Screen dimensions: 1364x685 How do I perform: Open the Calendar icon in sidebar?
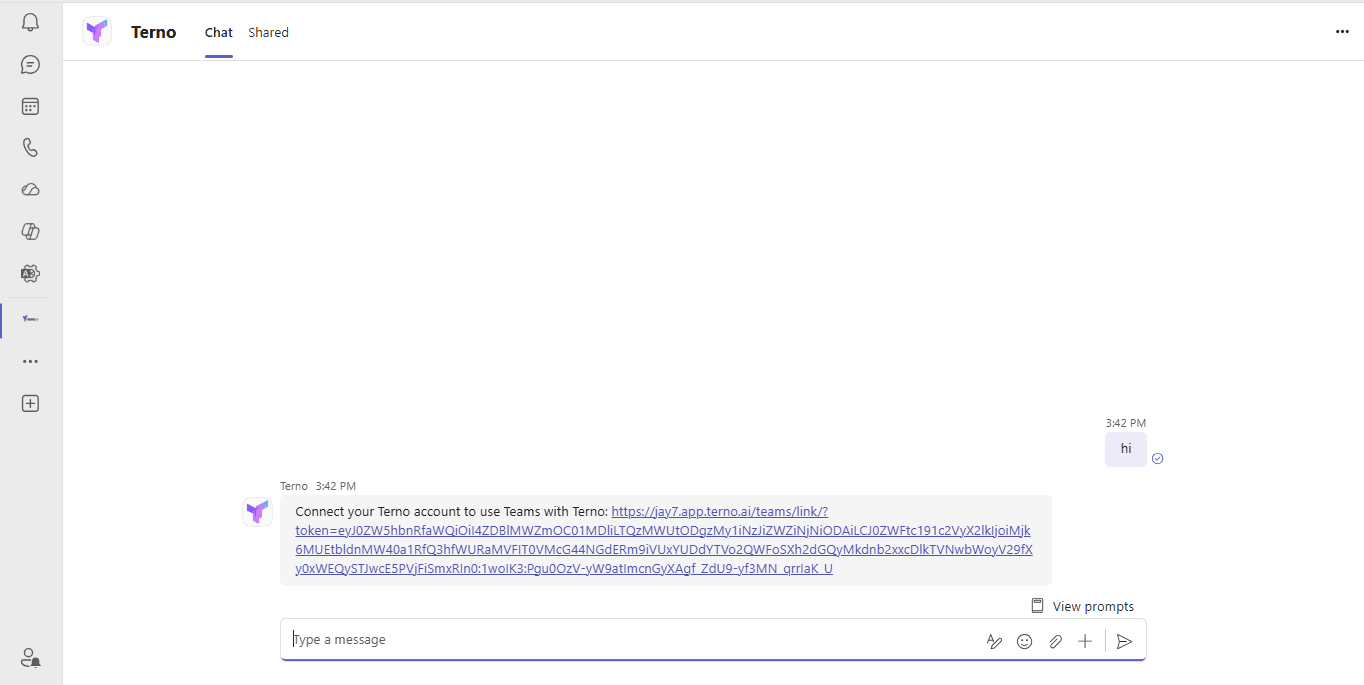point(30,106)
